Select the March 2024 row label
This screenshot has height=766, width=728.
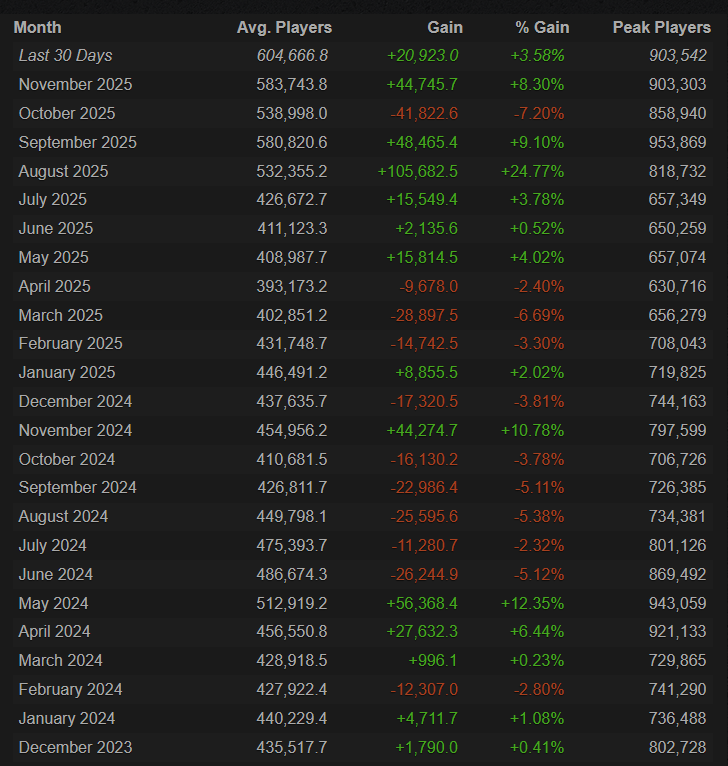pos(61,660)
